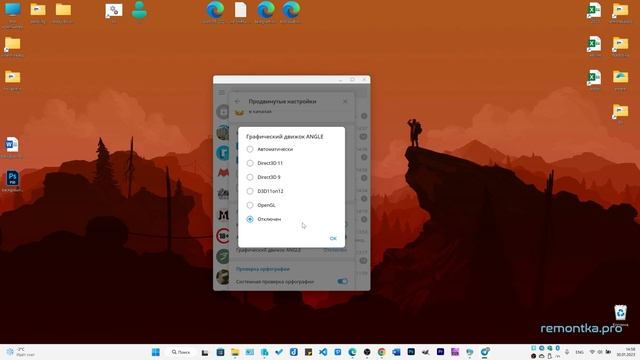Select the Отключен radio option
The height and width of the screenshot is (360, 640).
pos(264,219)
